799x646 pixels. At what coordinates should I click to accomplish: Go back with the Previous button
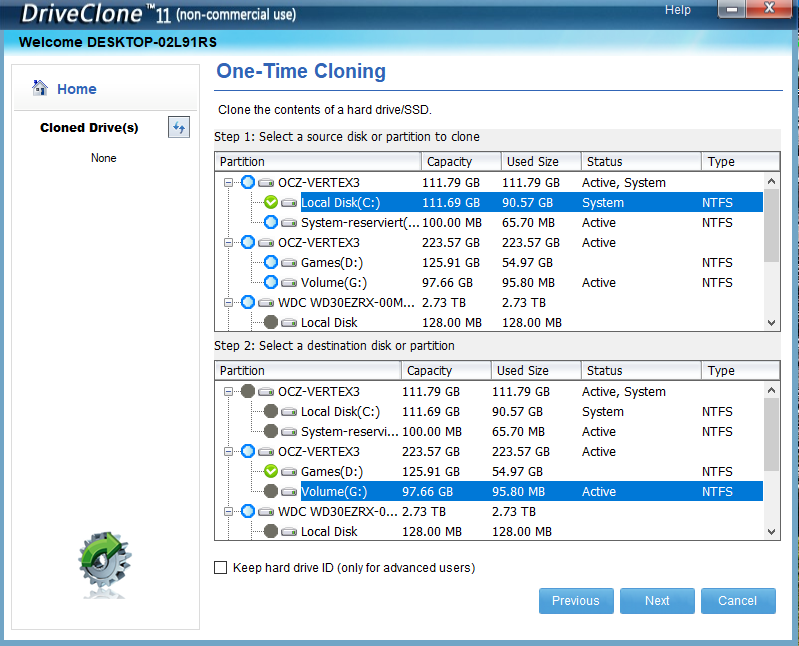click(x=576, y=601)
